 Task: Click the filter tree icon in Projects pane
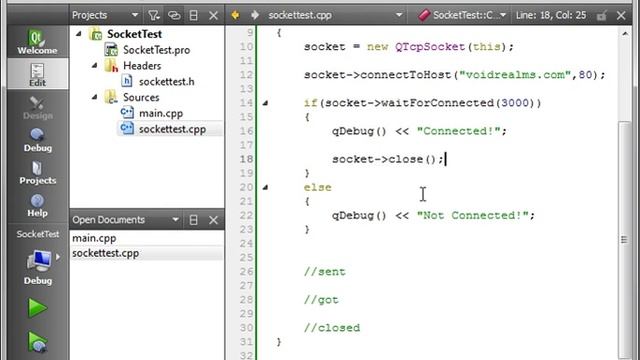[x=153, y=16]
